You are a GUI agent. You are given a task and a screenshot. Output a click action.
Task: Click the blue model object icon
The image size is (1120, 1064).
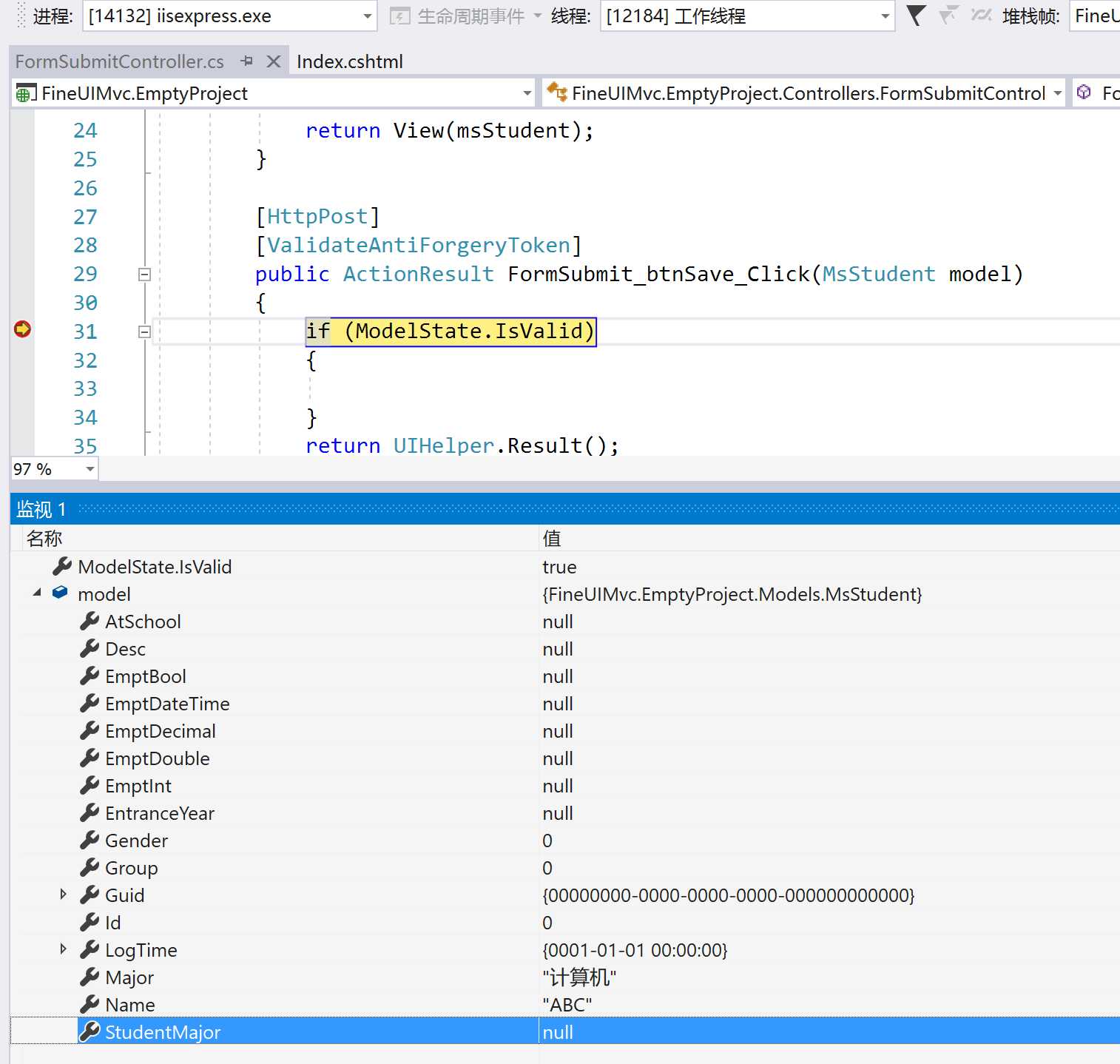point(61,593)
